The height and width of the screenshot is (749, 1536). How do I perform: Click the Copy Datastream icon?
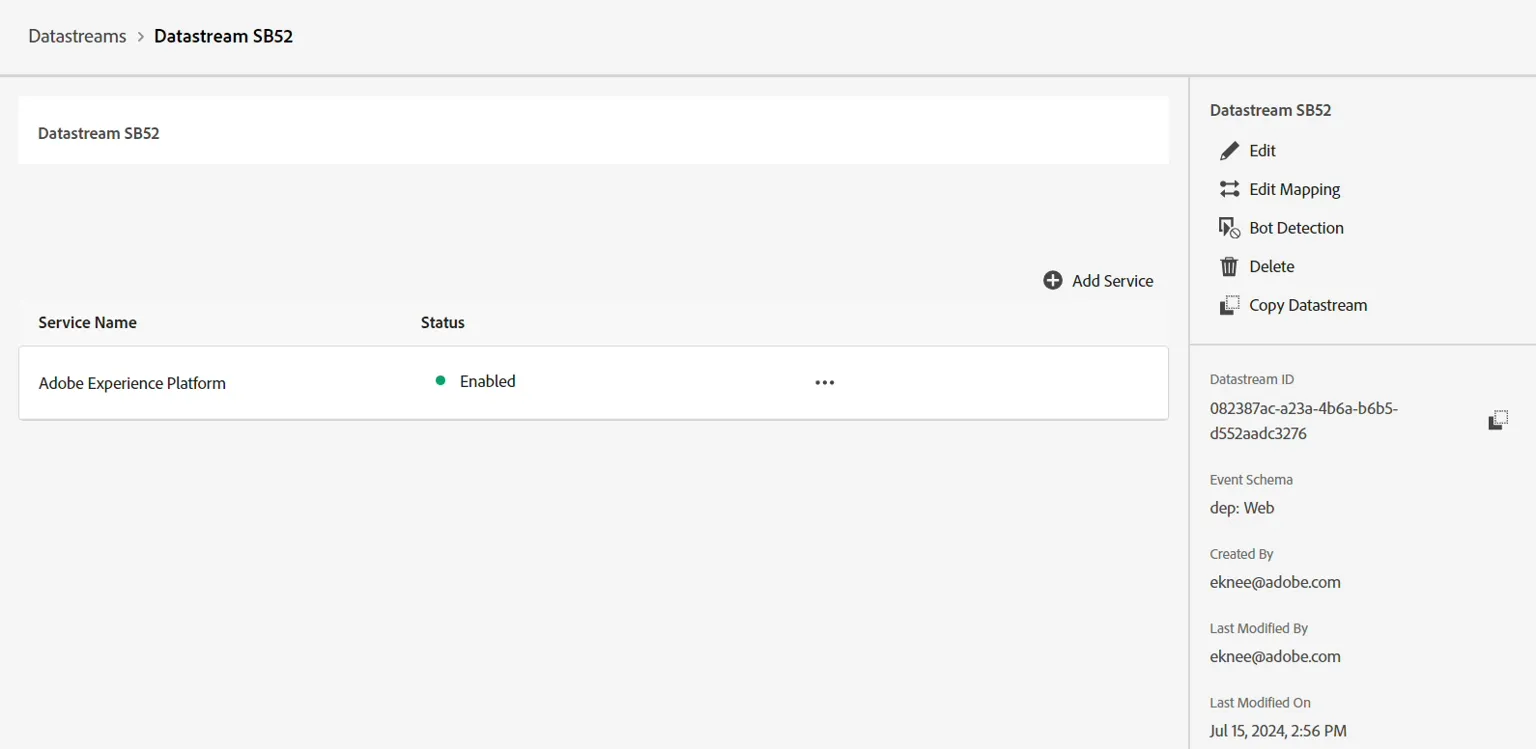1229,305
